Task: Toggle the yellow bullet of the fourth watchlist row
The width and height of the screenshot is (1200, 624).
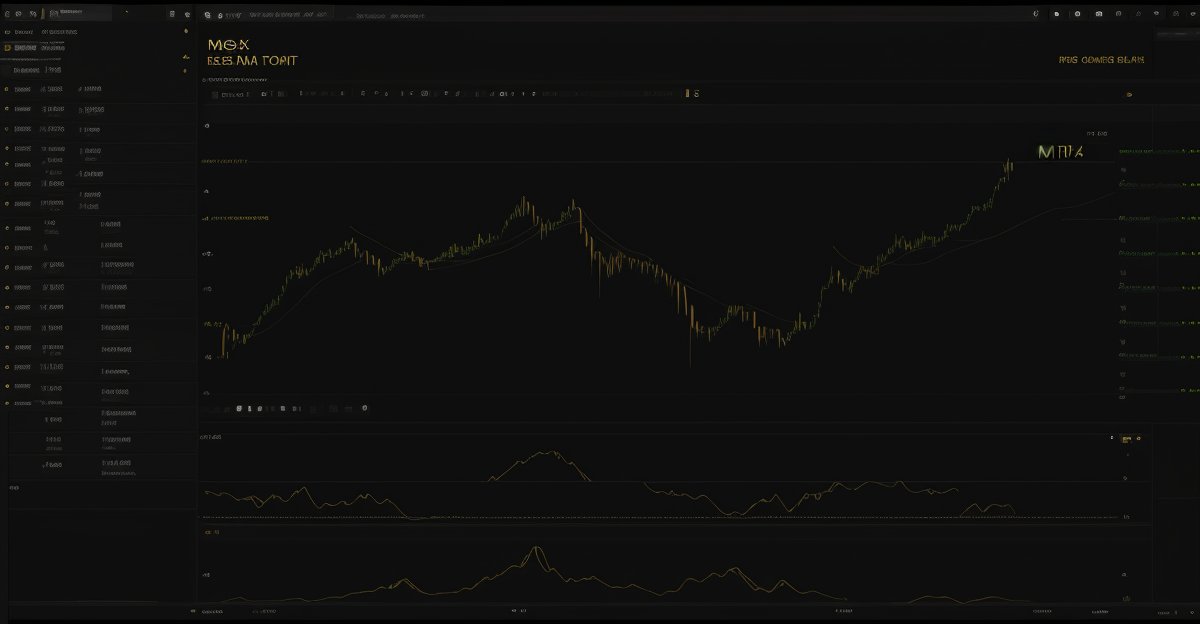Action: click(x=7, y=148)
